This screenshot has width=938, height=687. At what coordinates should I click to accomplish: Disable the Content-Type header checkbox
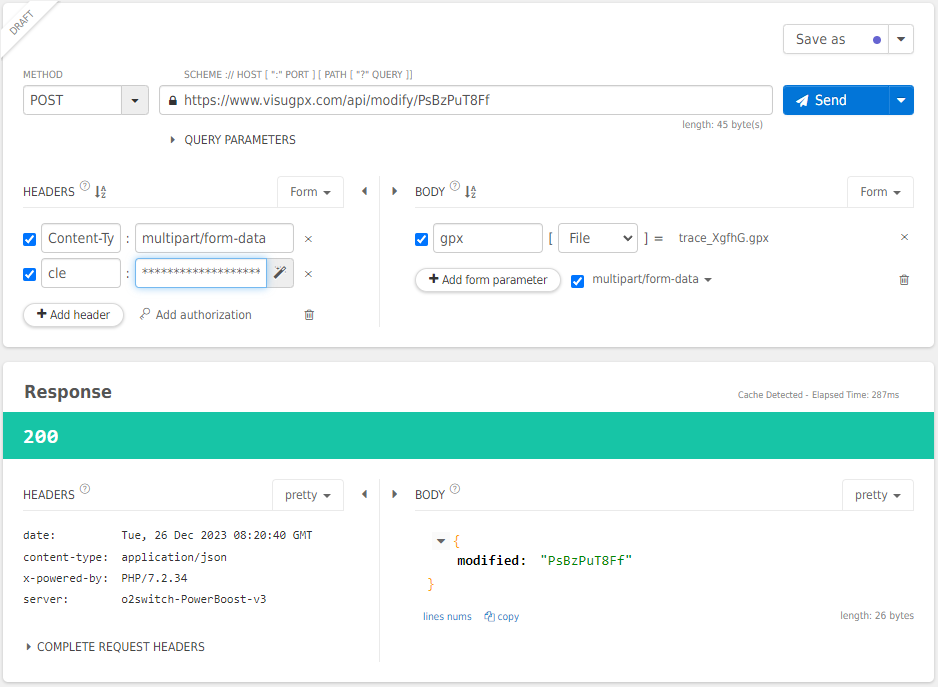30,239
